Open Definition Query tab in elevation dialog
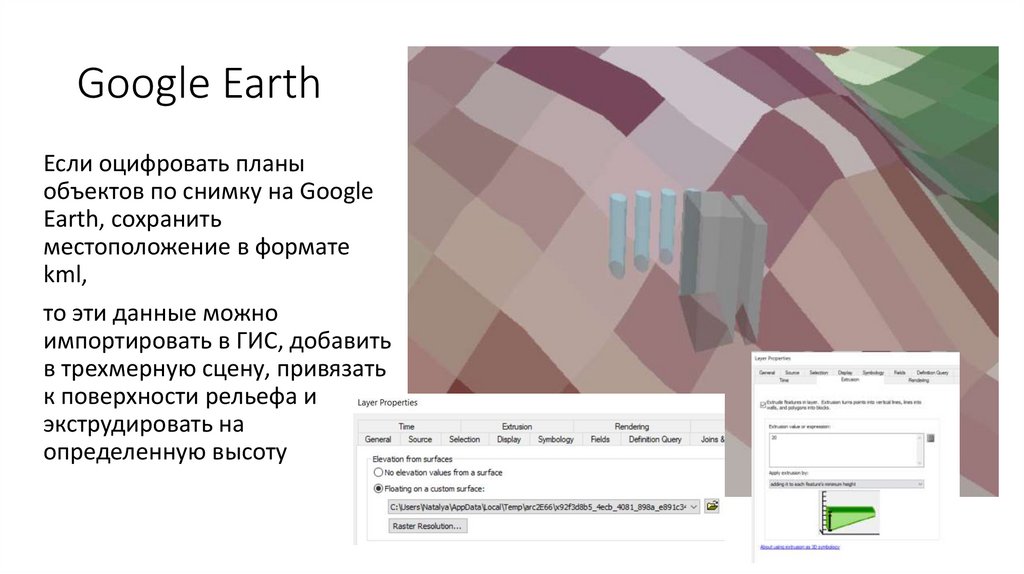This screenshot has height=574, width=1024. 655,439
